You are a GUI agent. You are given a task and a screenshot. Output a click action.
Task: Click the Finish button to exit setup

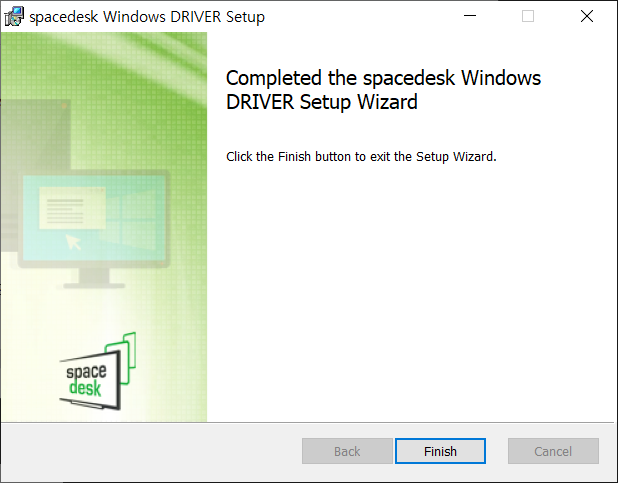440,451
